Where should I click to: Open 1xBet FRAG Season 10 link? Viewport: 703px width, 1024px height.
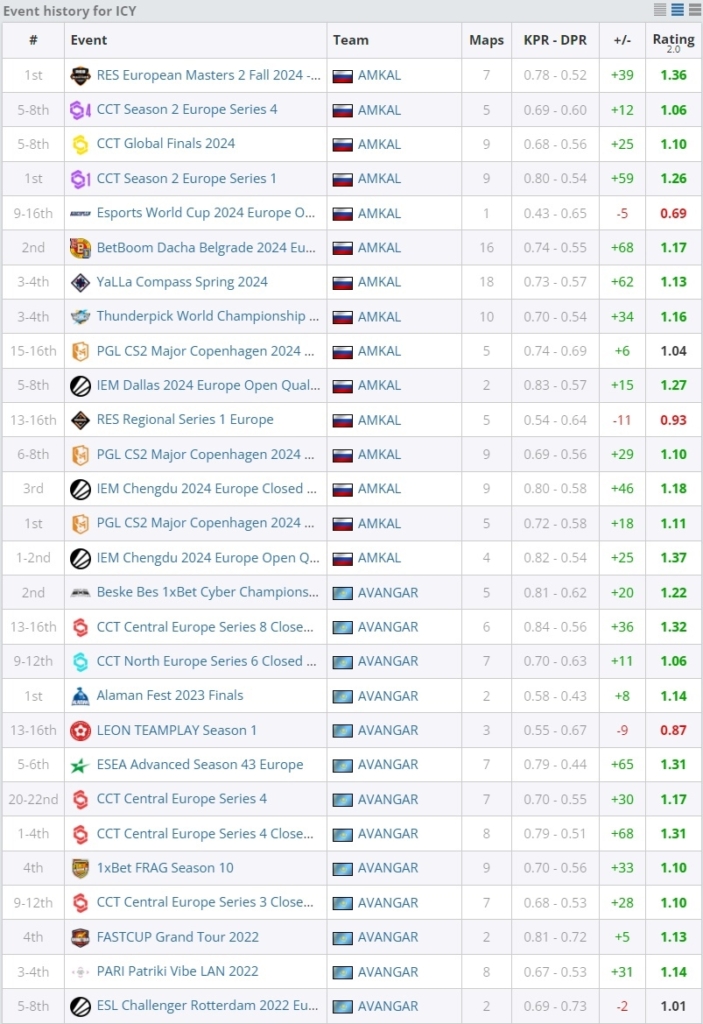coord(165,868)
